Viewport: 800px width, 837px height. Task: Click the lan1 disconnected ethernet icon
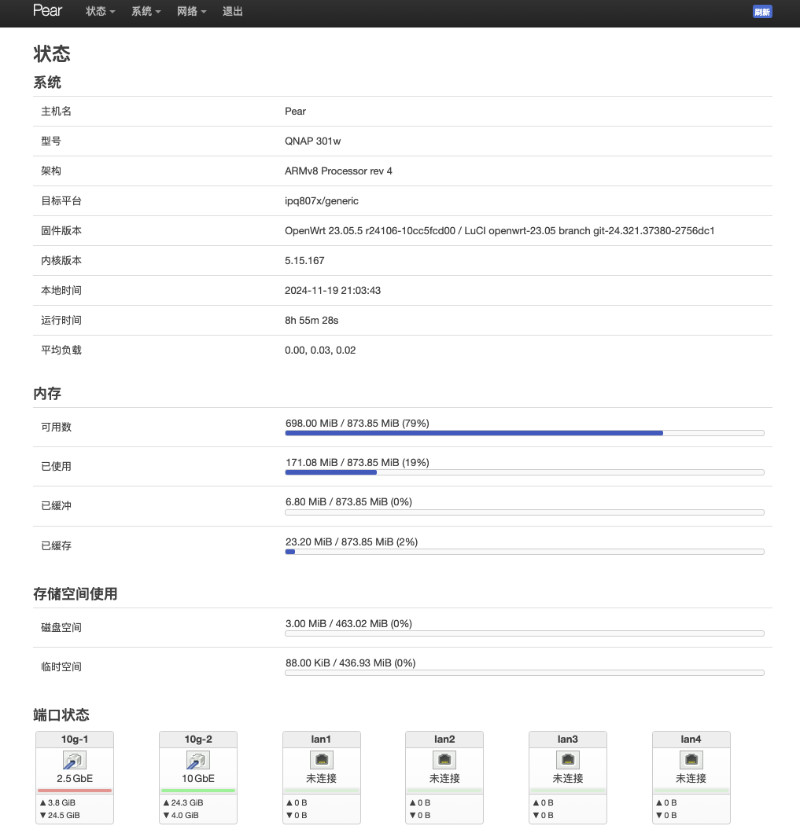tap(321, 759)
